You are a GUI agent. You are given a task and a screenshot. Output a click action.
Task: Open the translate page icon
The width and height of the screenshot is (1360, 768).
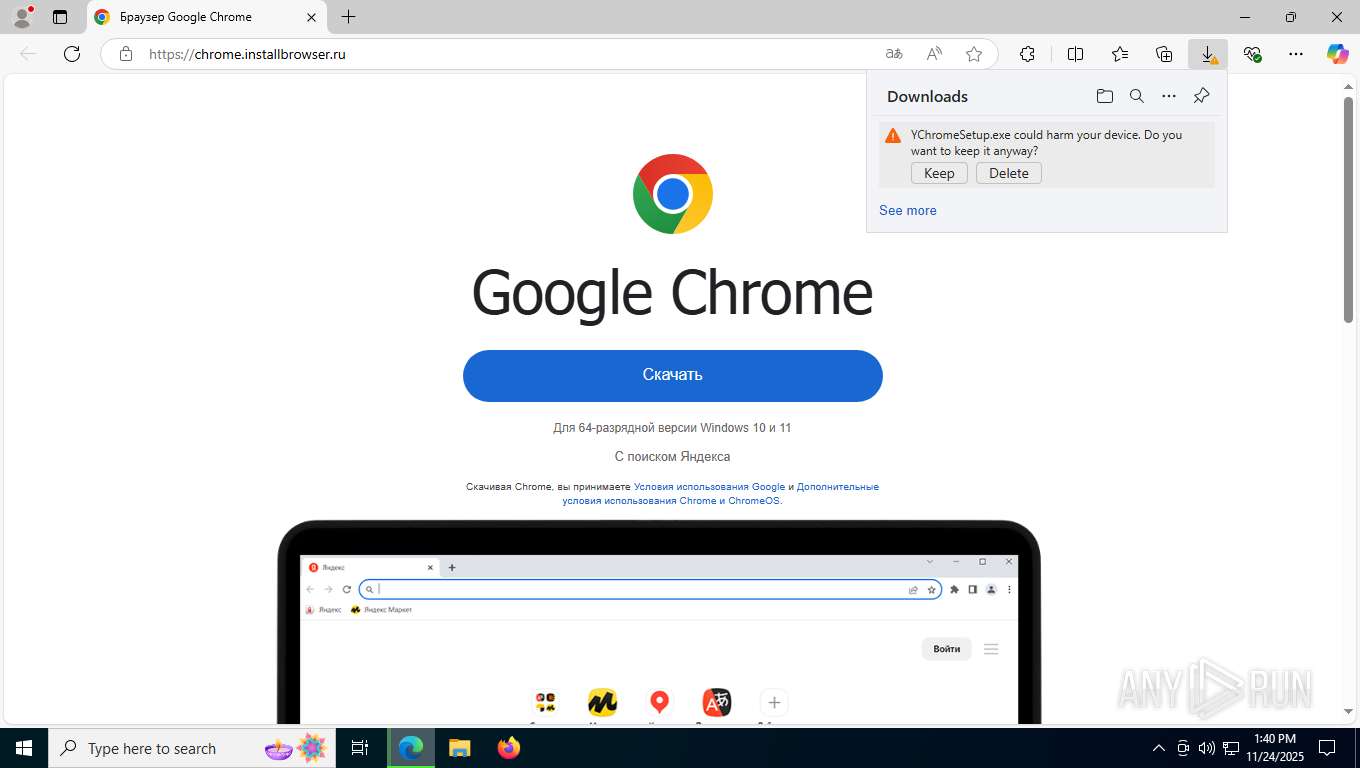(894, 54)
